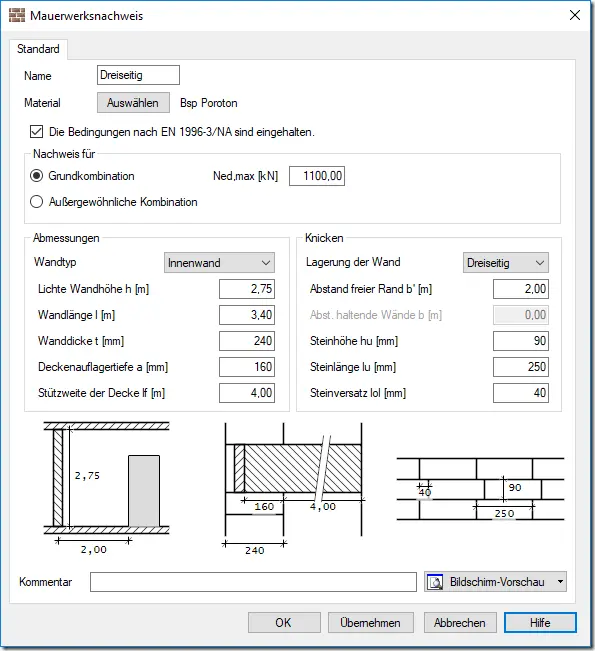Click the Wanddicke t field showing 240
This screenshot has width=595, height=651.
click(x=247, y=341)
